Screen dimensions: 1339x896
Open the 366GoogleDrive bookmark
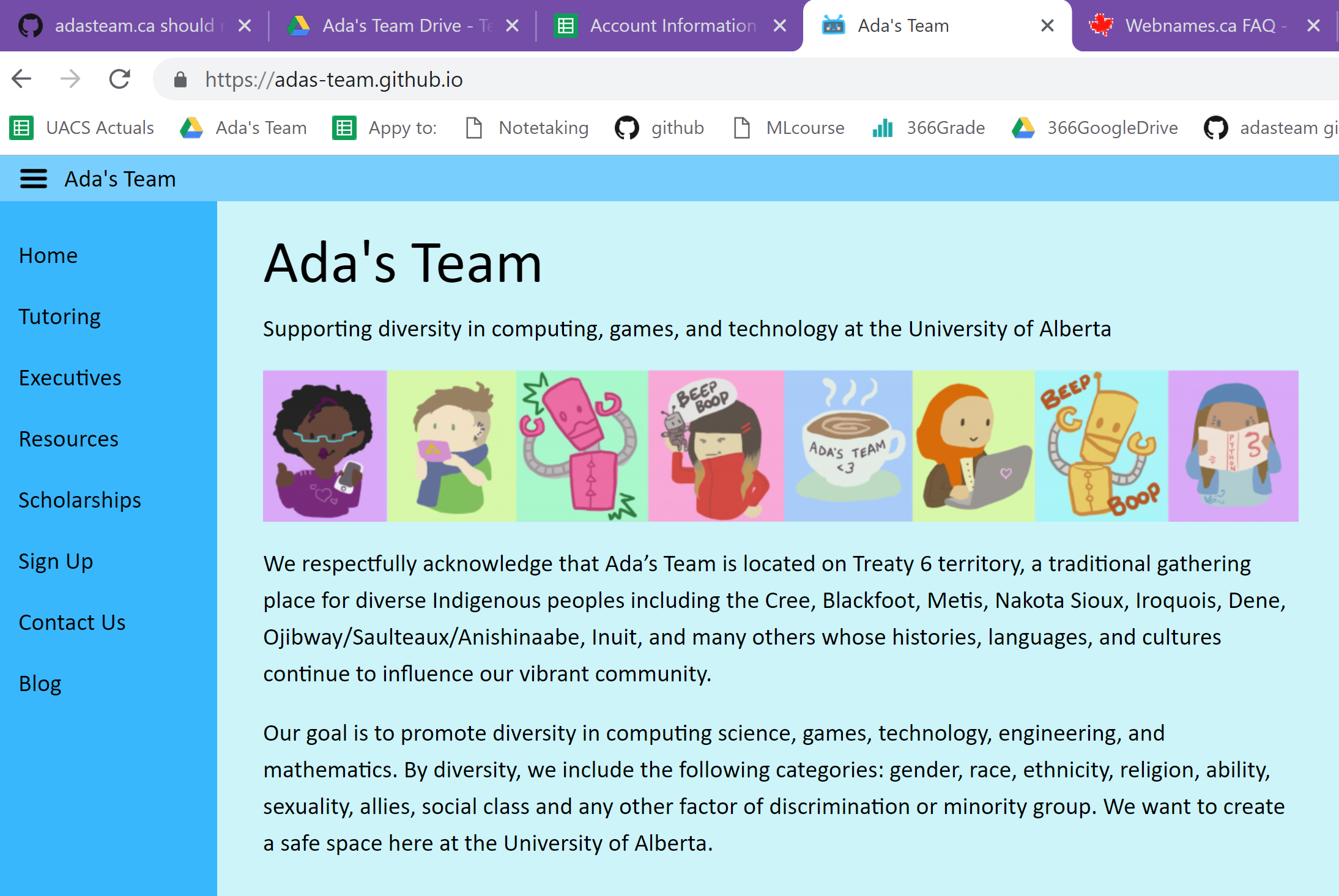pos(1095,128)
